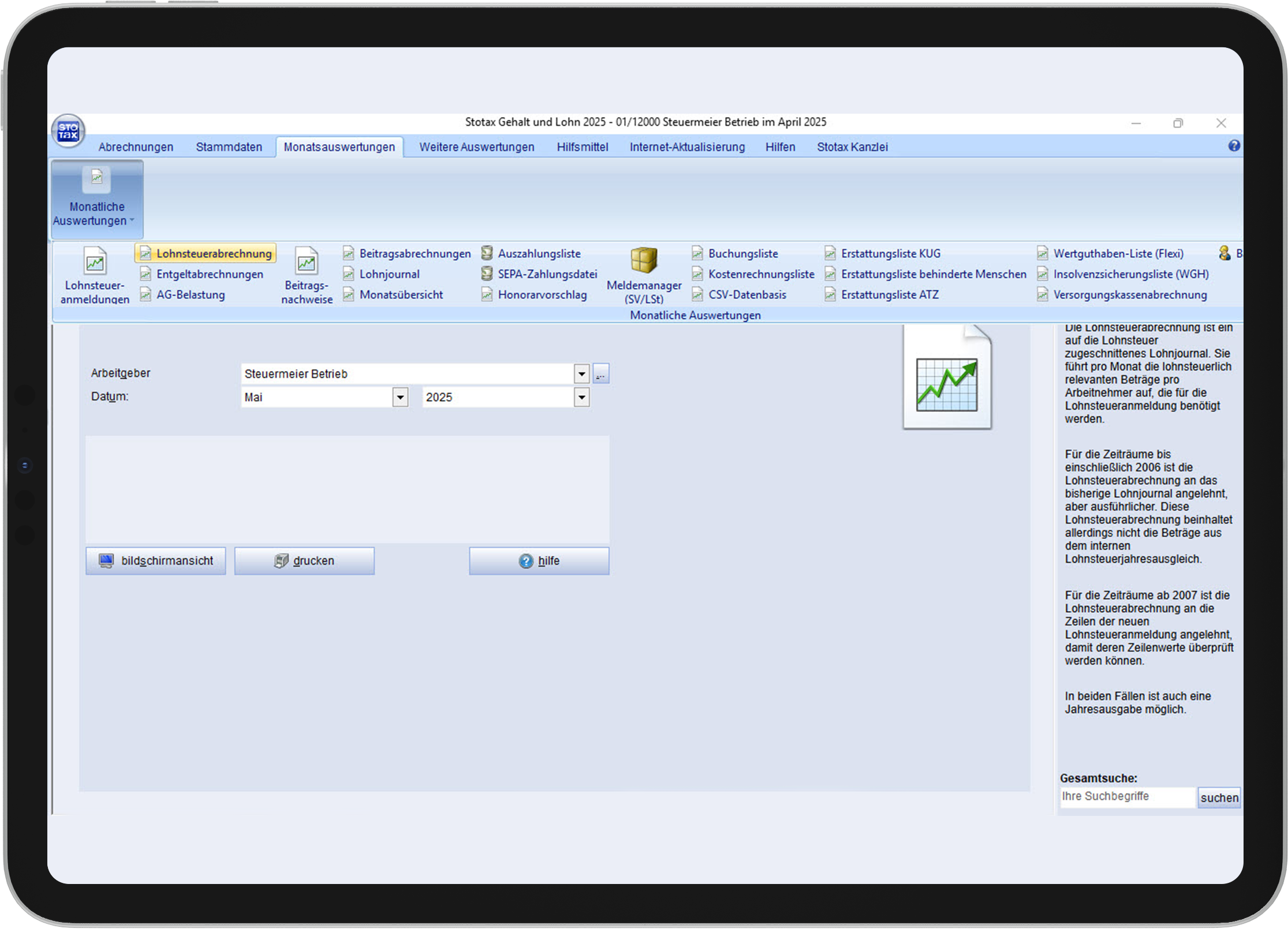Viewport: 1288px width, 929px height.
Task: Expand the year dropdown showing 2025
Action: point(581,398)
